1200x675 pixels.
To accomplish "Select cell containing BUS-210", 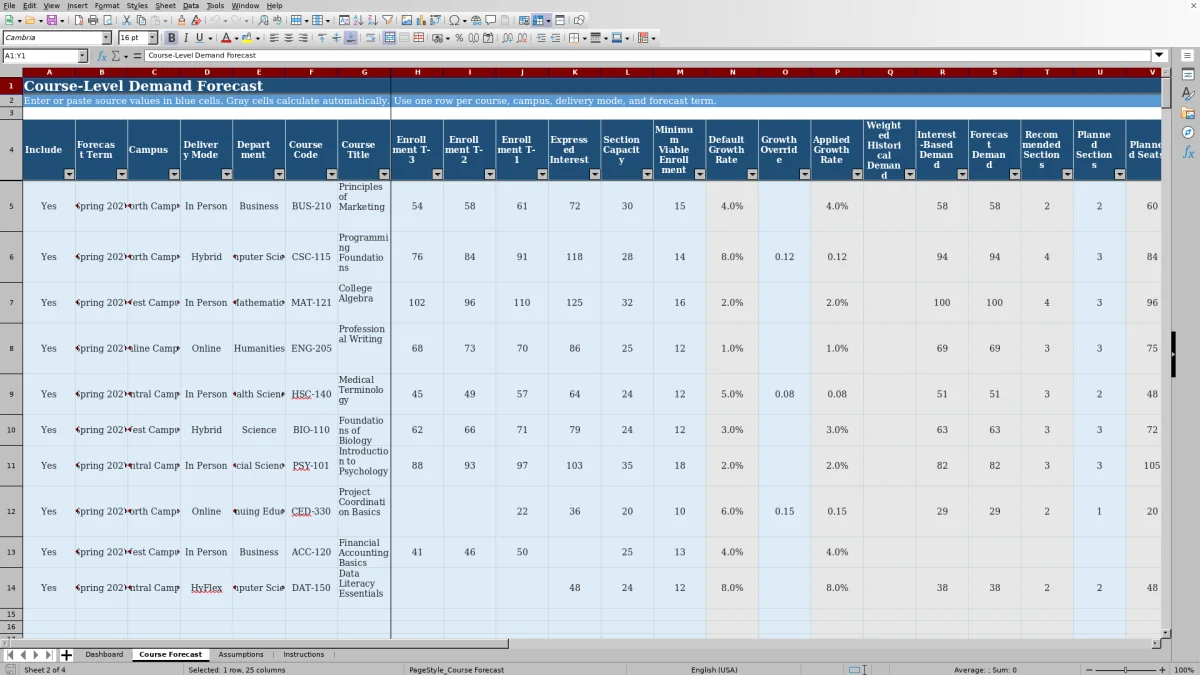I will (311, 206).
